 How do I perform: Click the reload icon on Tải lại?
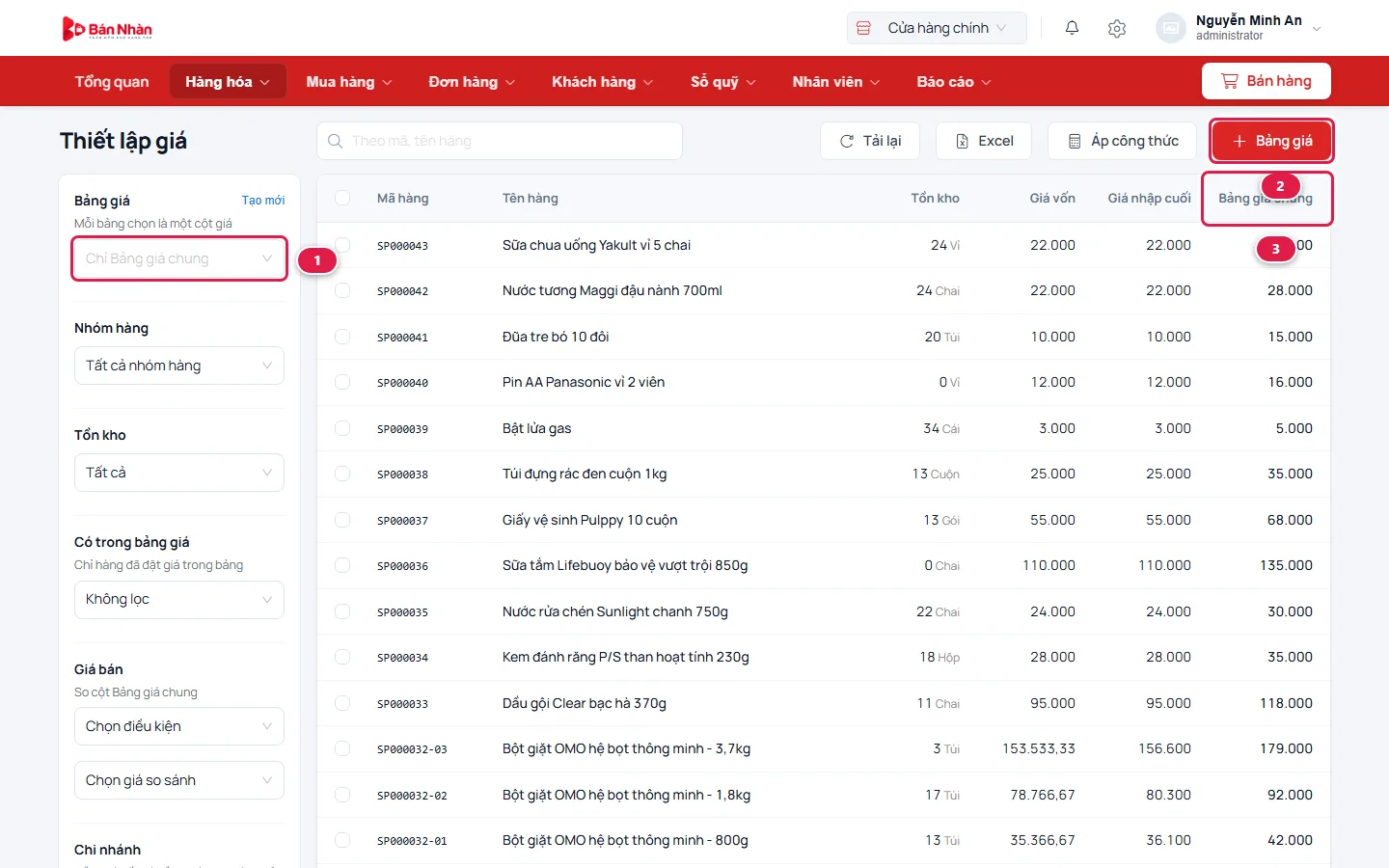847,141
